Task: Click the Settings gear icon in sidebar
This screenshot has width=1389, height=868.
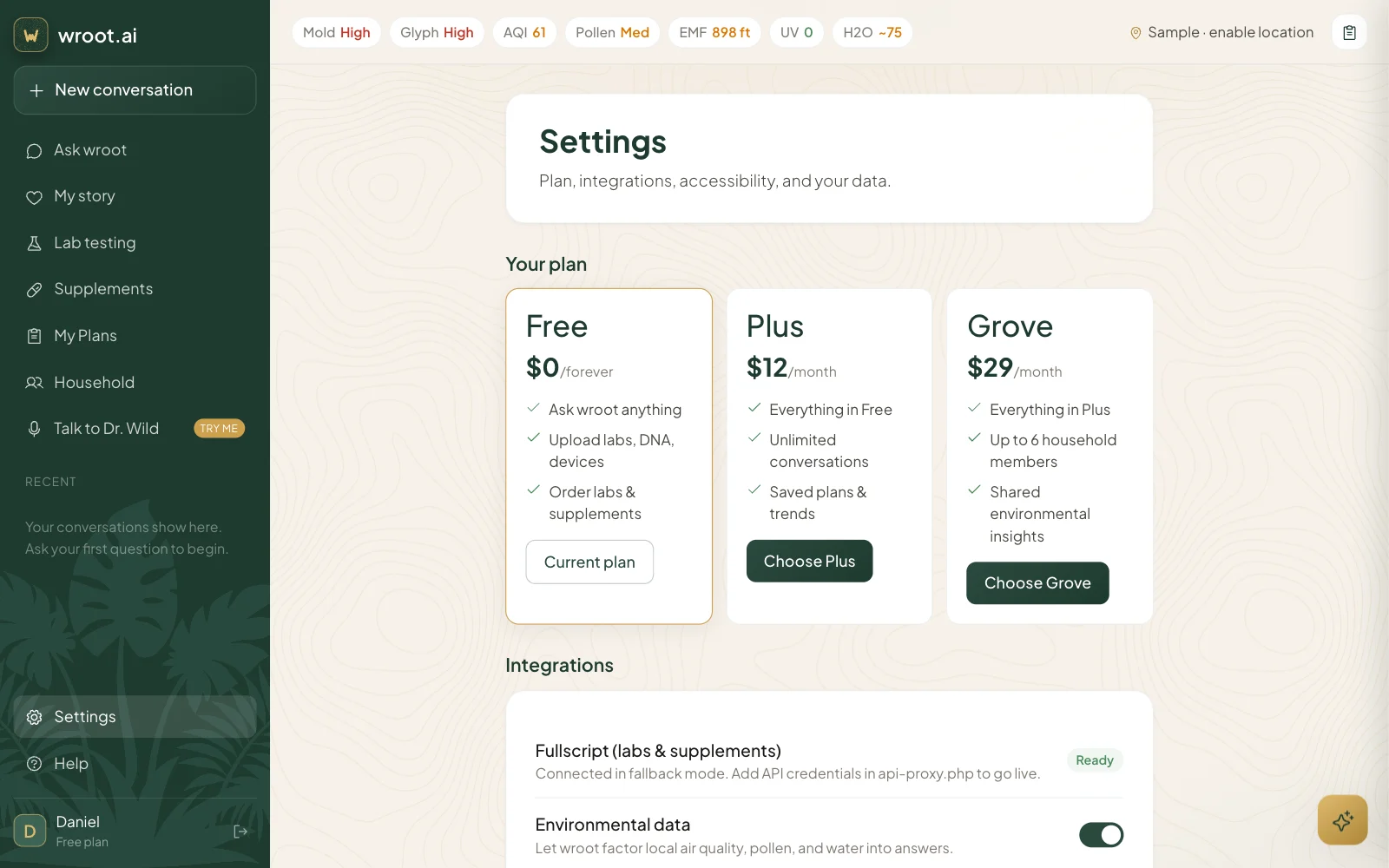Action: [34, 717]
